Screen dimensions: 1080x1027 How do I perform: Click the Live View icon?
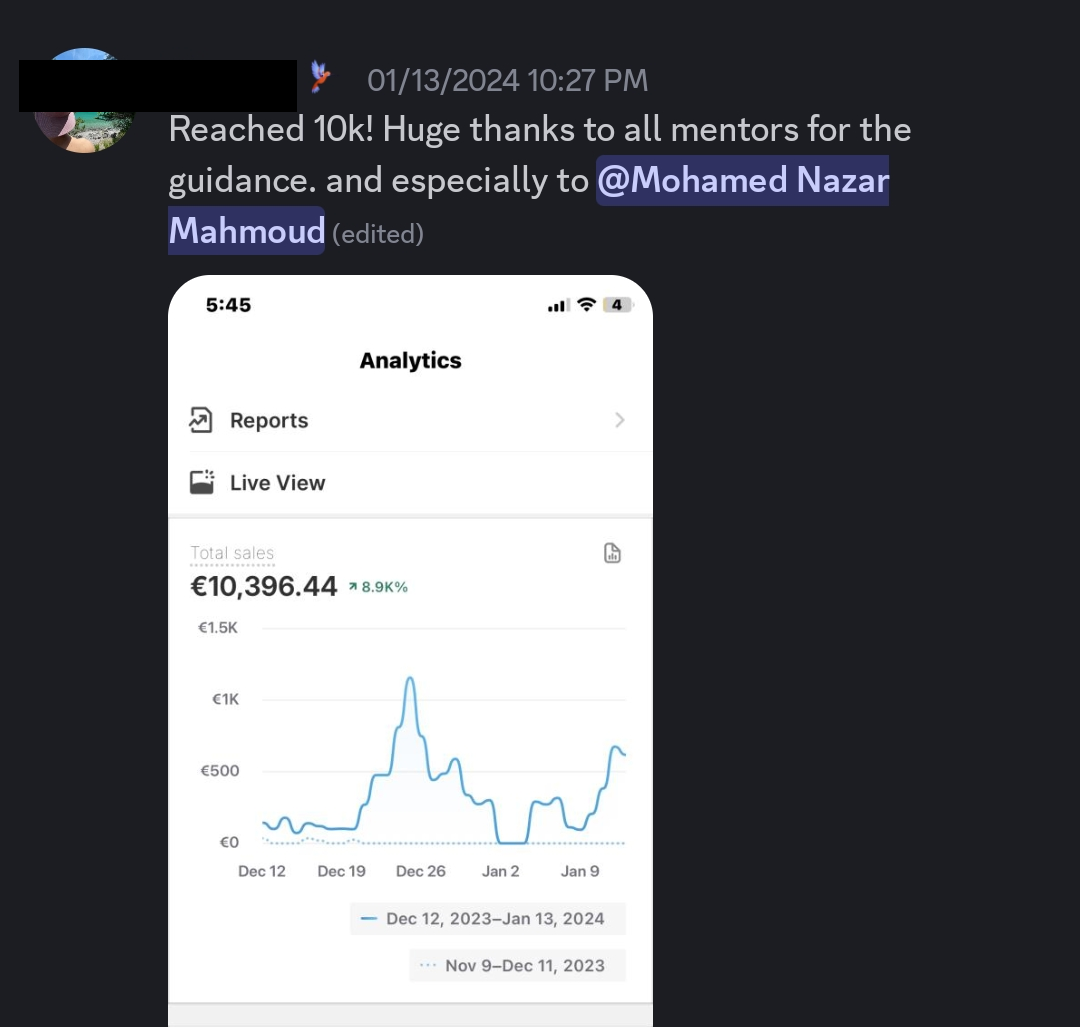tap(202, 482)
